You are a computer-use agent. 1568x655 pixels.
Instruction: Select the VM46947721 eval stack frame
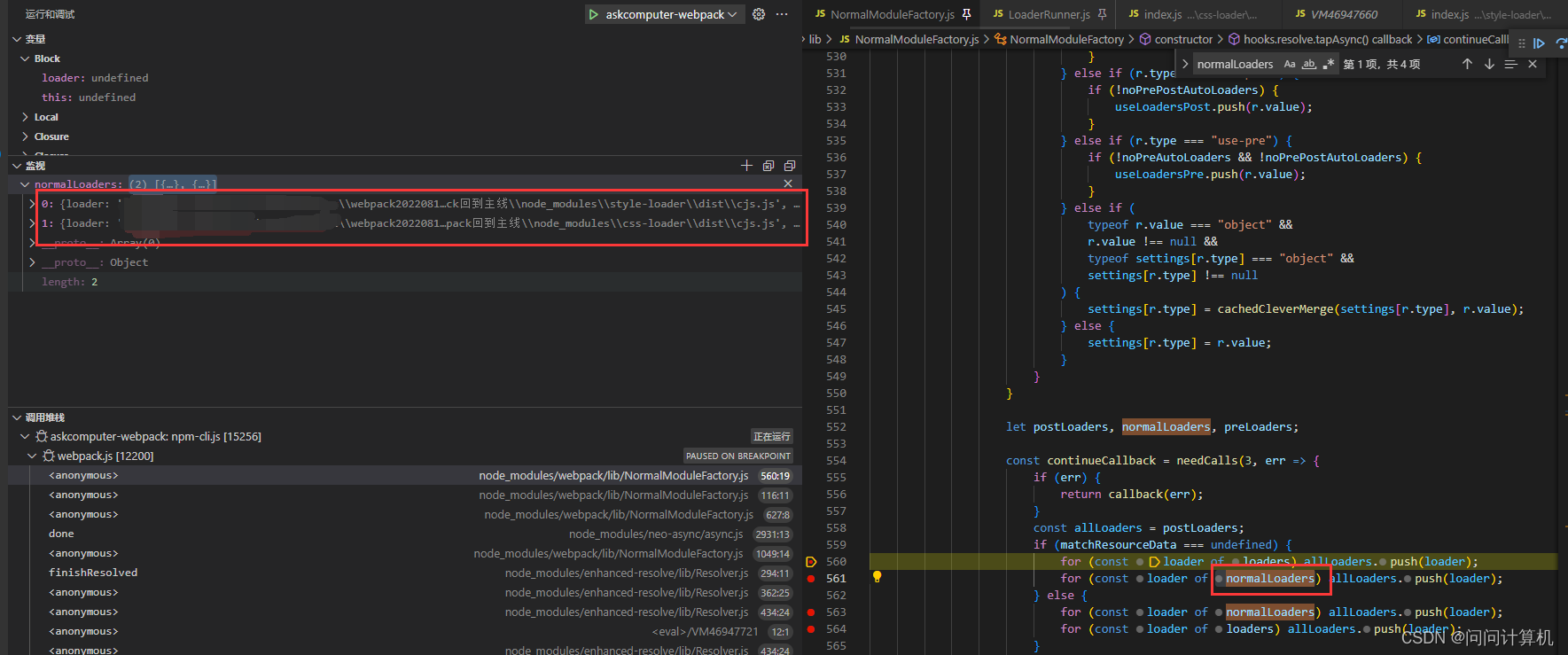point(405,632)
